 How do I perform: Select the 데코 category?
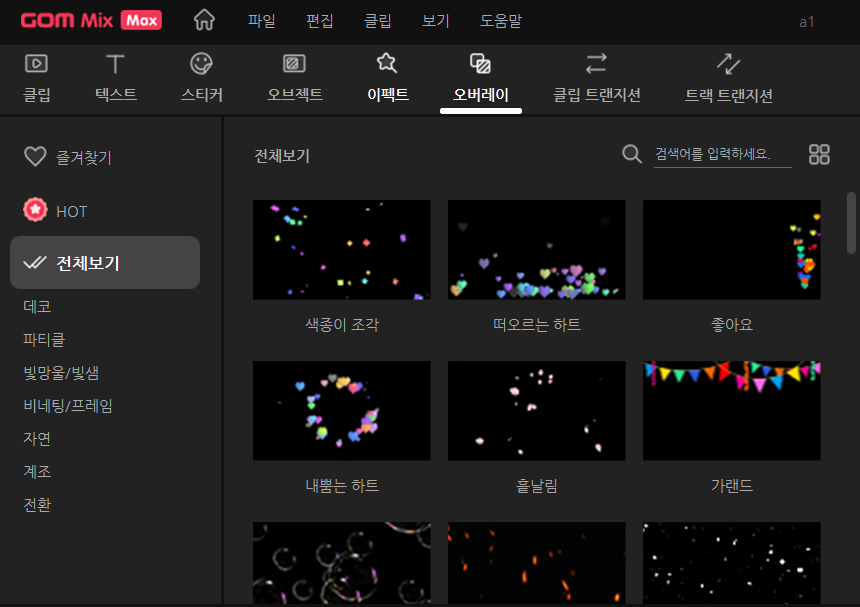click(x=37, y=307)
